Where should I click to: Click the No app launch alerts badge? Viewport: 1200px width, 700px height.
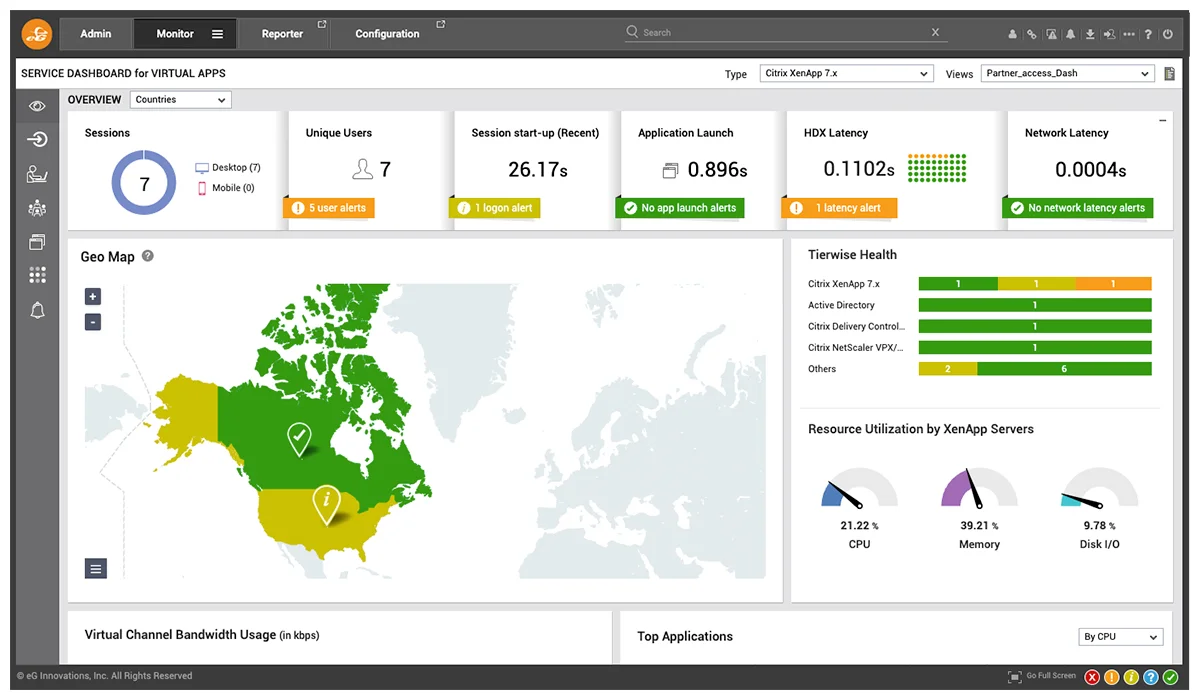(680, 208)
